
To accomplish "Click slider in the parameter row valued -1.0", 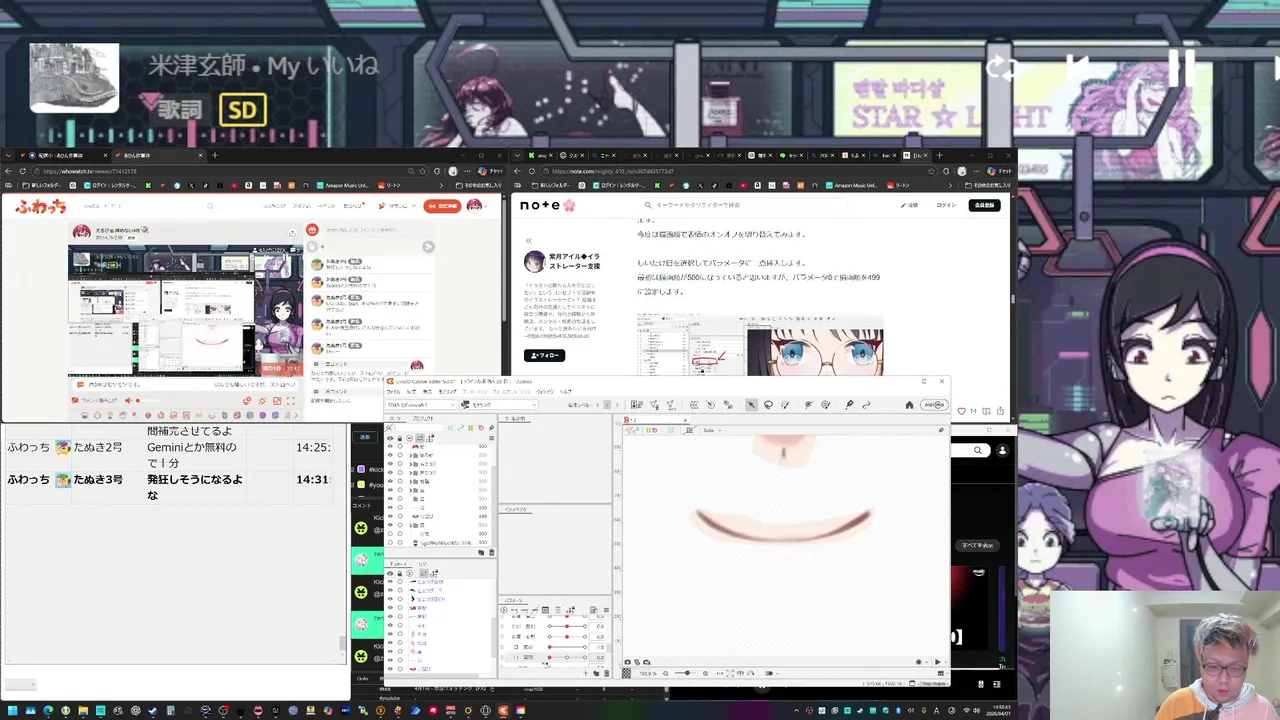I will click(567, 647).
